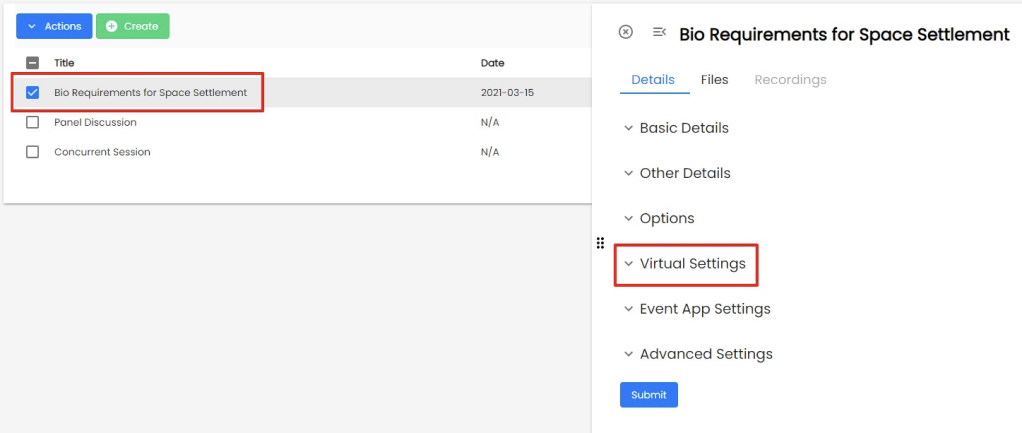
Task: Click the 2021-03-15 date cell
Action: 507,93
